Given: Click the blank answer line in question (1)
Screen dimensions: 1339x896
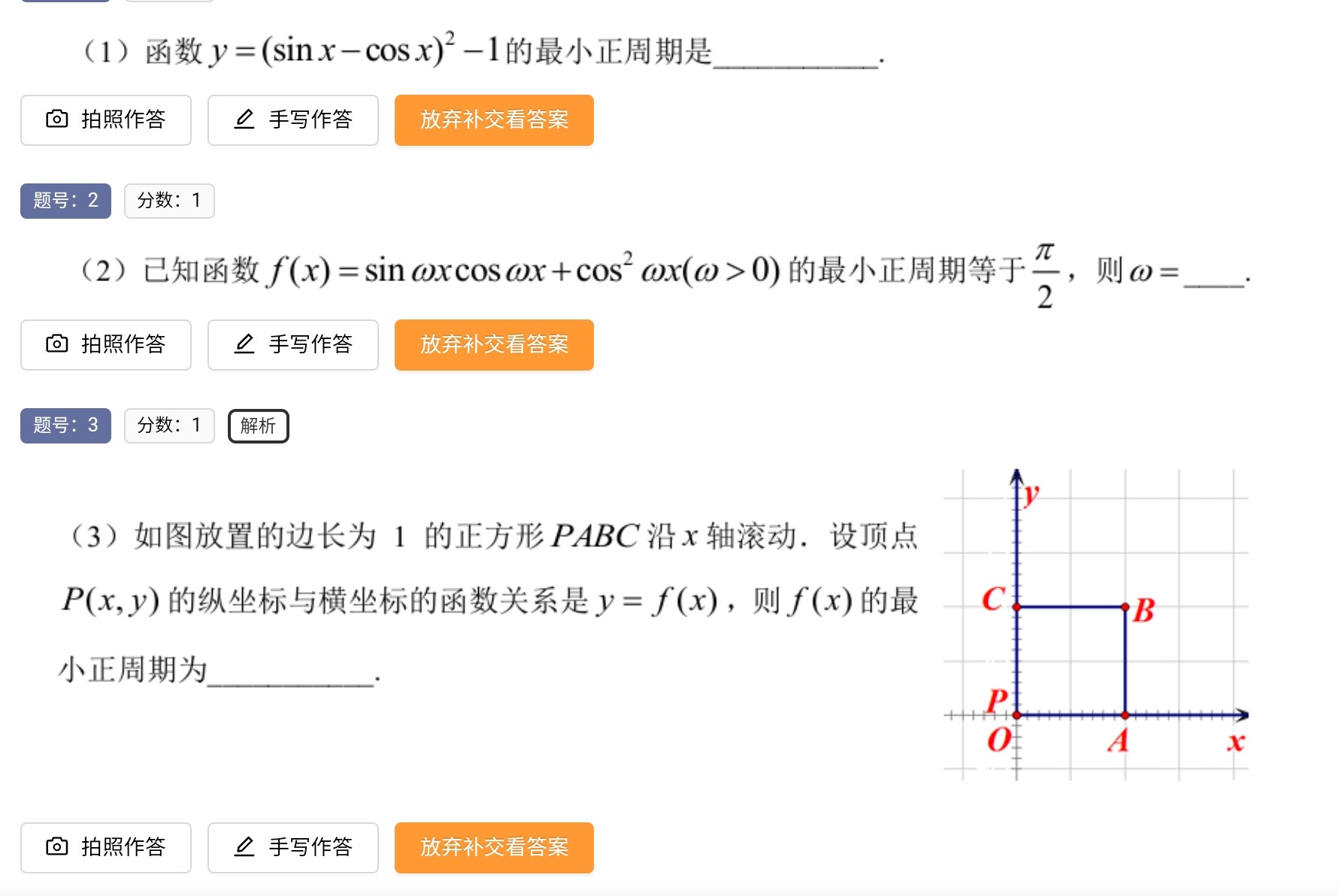Looking at the screenshot, I should tap(795, 59).
